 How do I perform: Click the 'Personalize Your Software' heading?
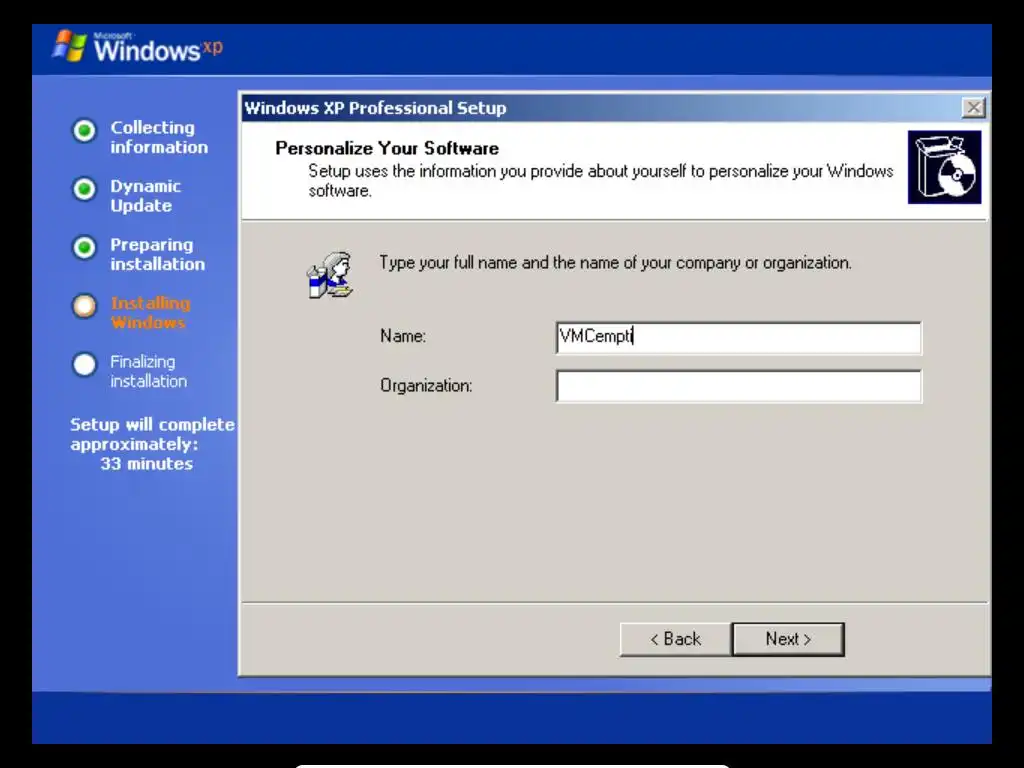click(387, 148)
